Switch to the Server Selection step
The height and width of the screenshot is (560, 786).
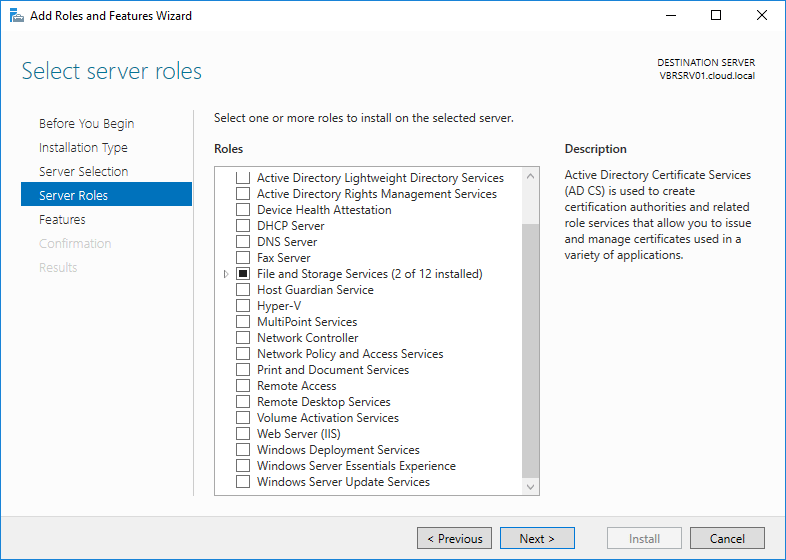[83, 172]
